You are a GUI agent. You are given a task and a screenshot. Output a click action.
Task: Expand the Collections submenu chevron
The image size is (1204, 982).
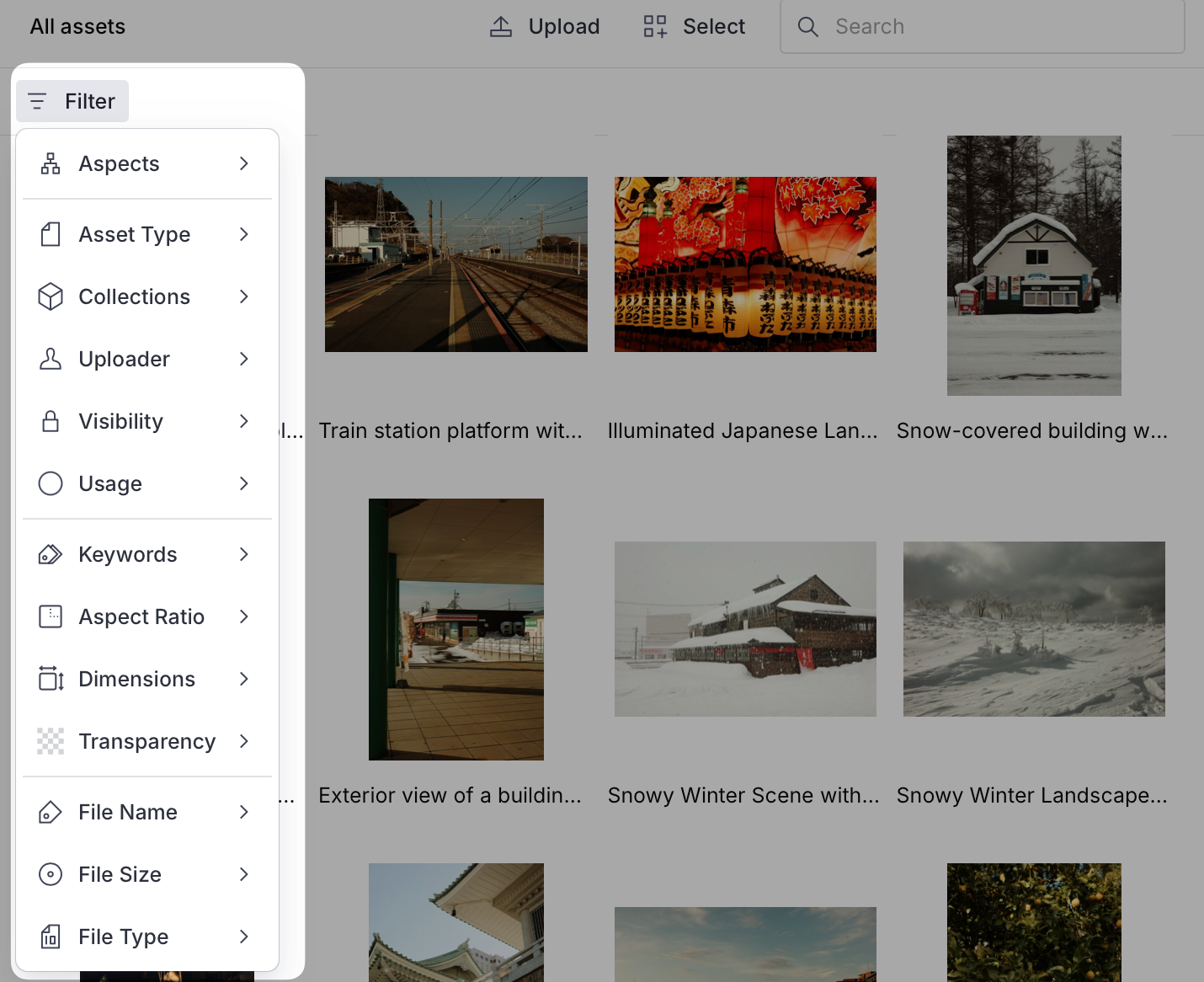244,296
